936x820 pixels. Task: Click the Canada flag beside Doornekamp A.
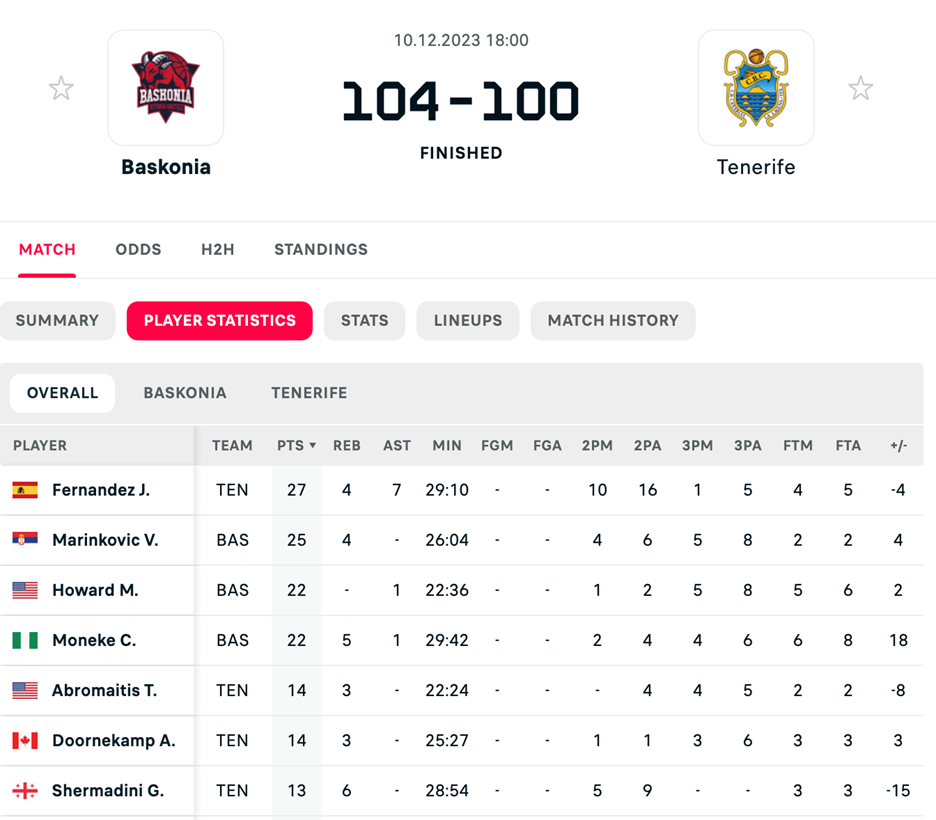[25, 740]
